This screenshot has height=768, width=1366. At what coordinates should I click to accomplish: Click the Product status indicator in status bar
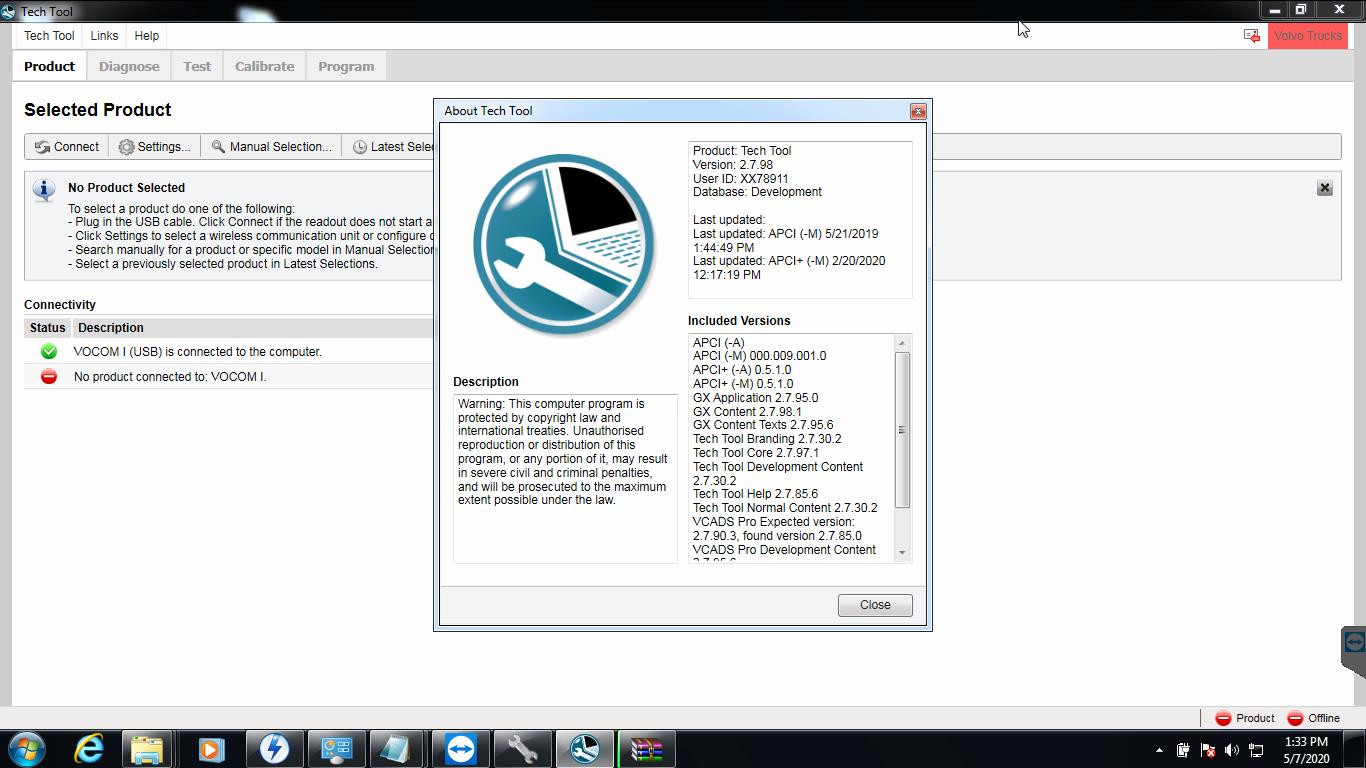(x=1244, y=718)
